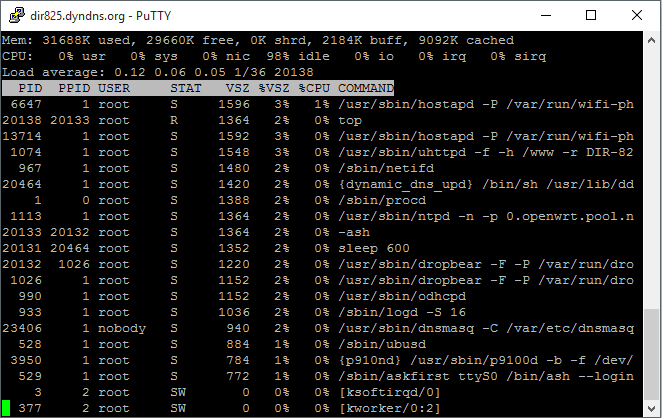Click the scrollbar up arrow
662x418 pixels.
click(651, 41)
